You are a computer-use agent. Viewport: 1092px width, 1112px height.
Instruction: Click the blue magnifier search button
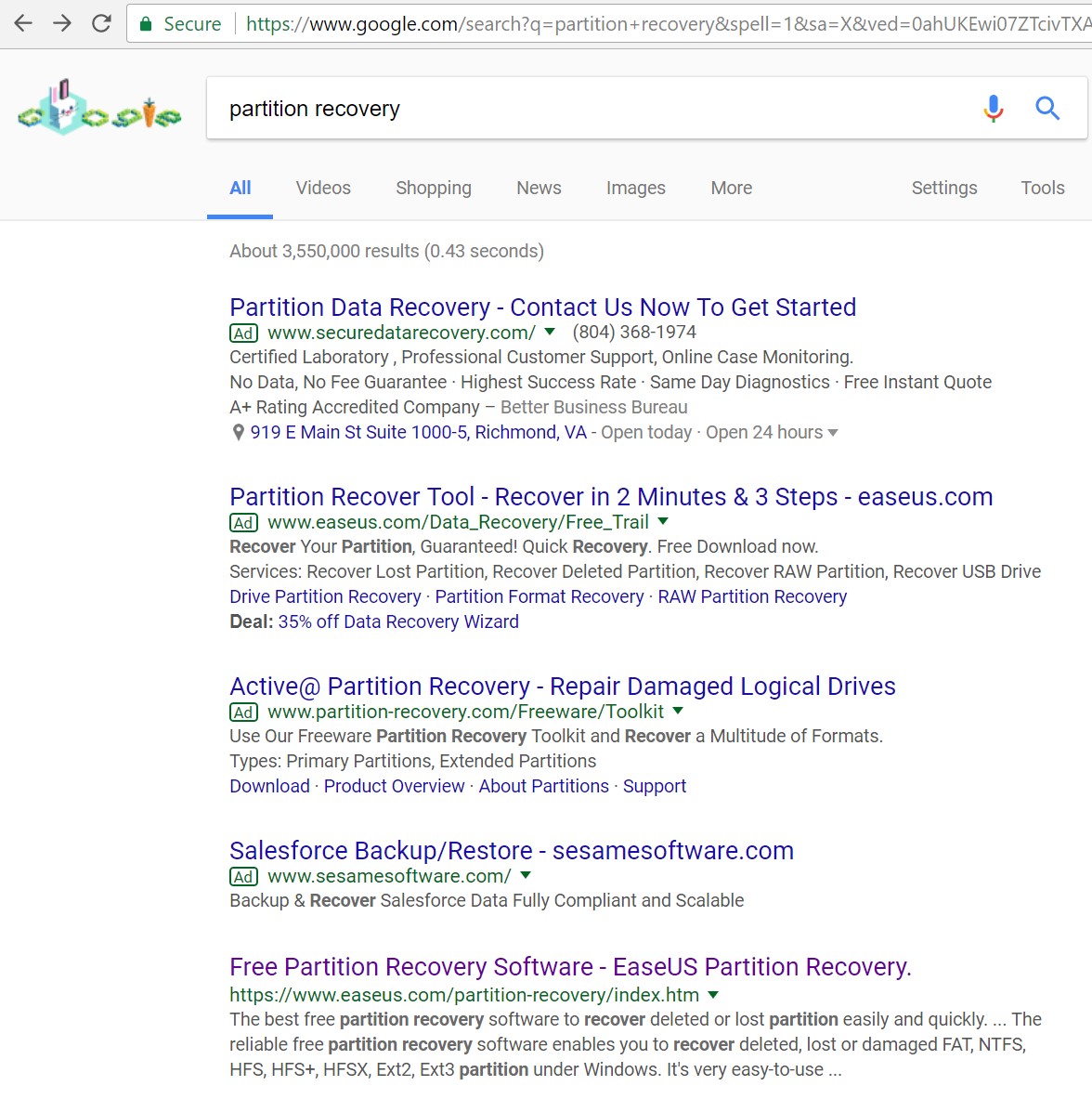(1047, 109)
